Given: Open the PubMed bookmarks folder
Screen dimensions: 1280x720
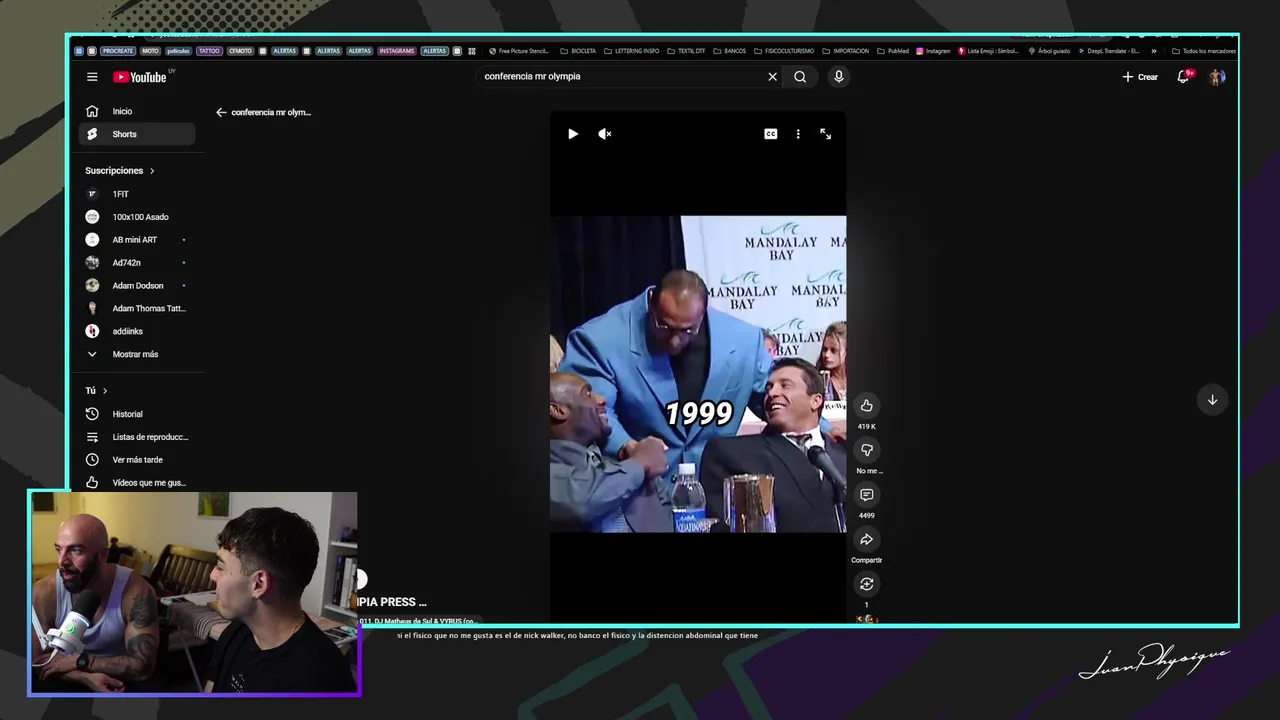Looking at the screenshot, I should 893,51.
